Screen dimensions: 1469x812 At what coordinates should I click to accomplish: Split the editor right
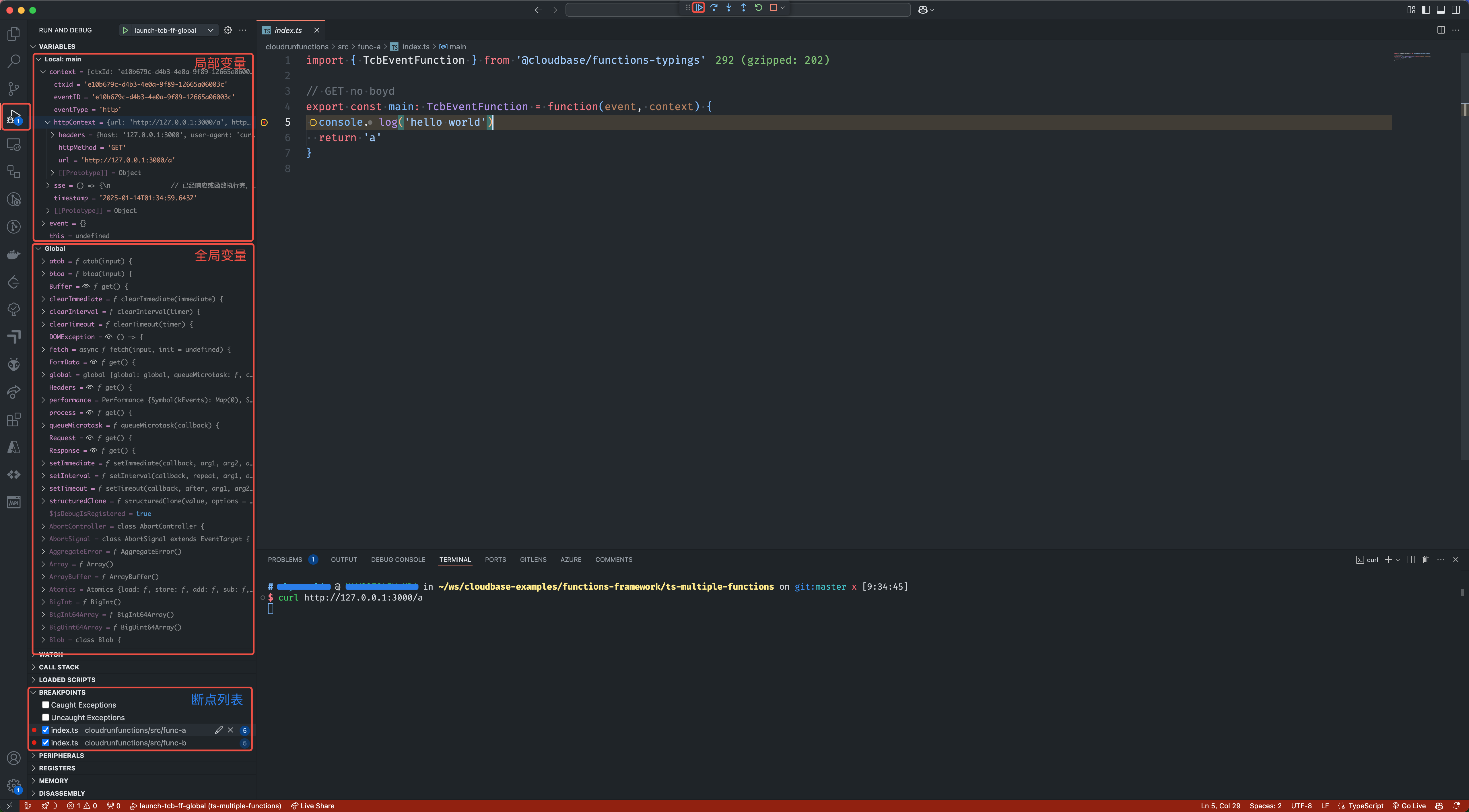point(1441,30)
